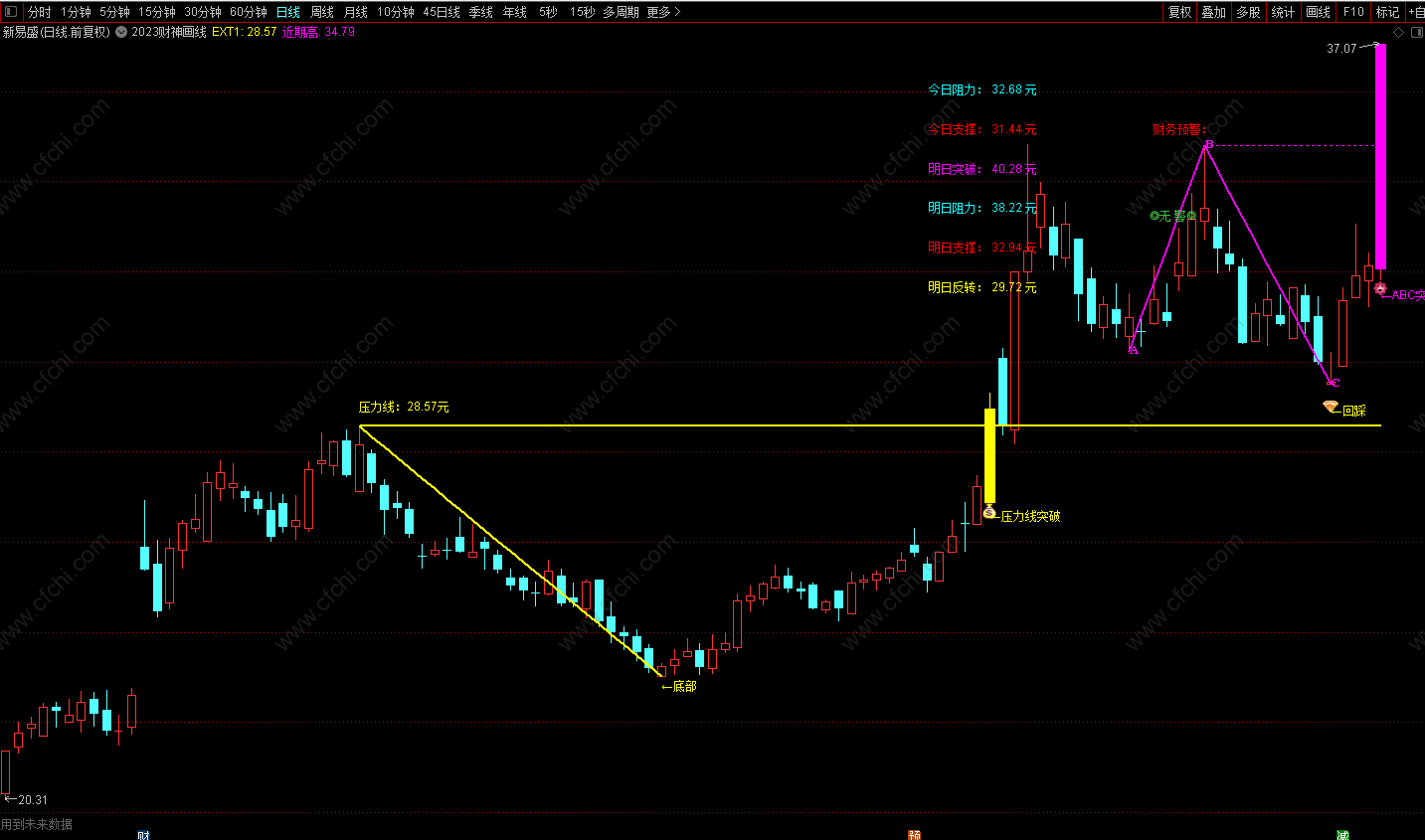Switch to 分时 intraday view
This screenshot has width=1425, height=840.
40,12
